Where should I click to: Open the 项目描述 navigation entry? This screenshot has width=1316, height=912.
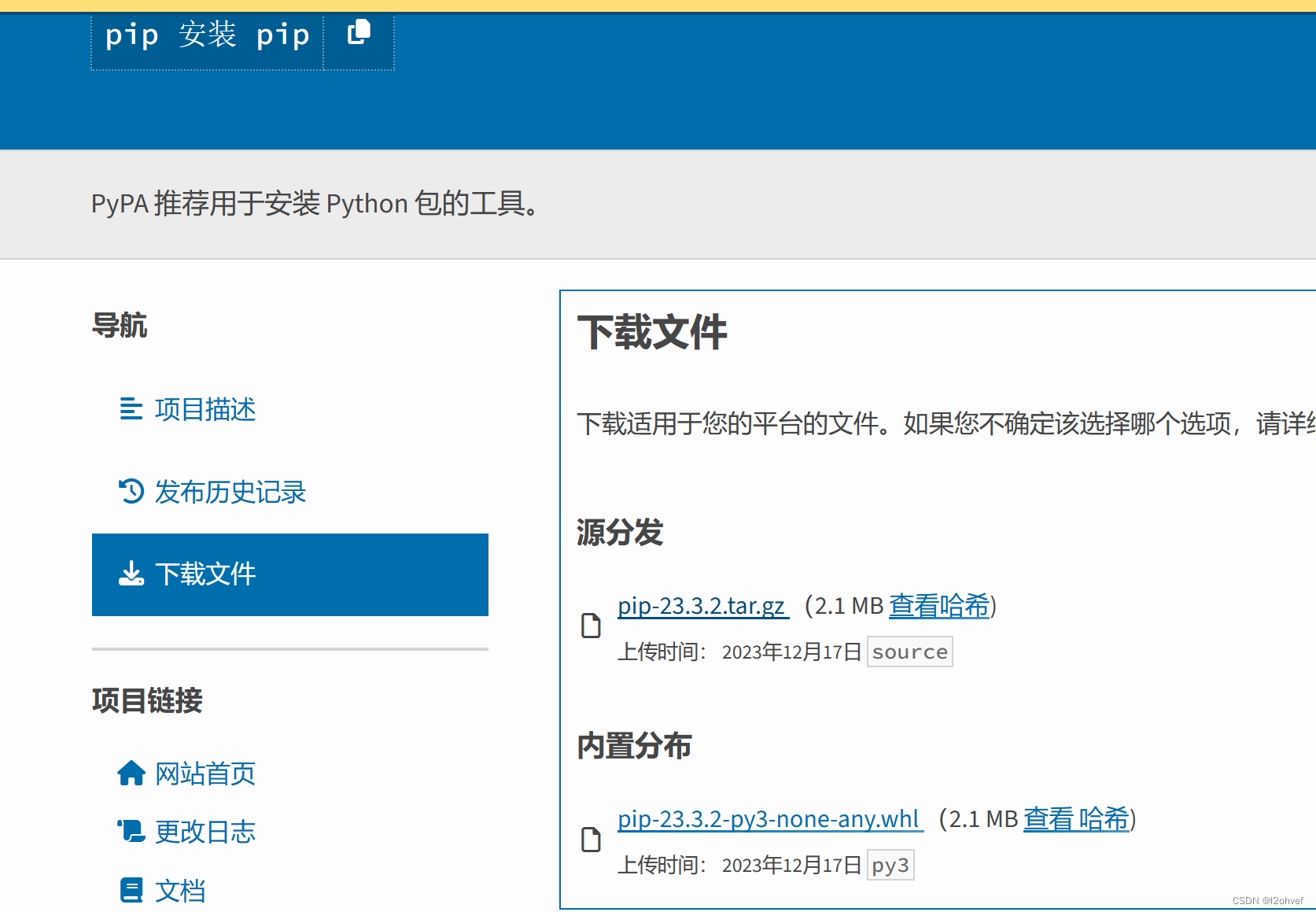click(205, 410)
